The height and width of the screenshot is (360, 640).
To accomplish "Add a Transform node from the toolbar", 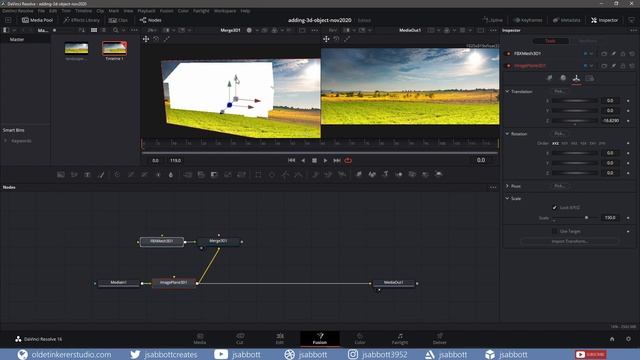I will tap(241, 175).
